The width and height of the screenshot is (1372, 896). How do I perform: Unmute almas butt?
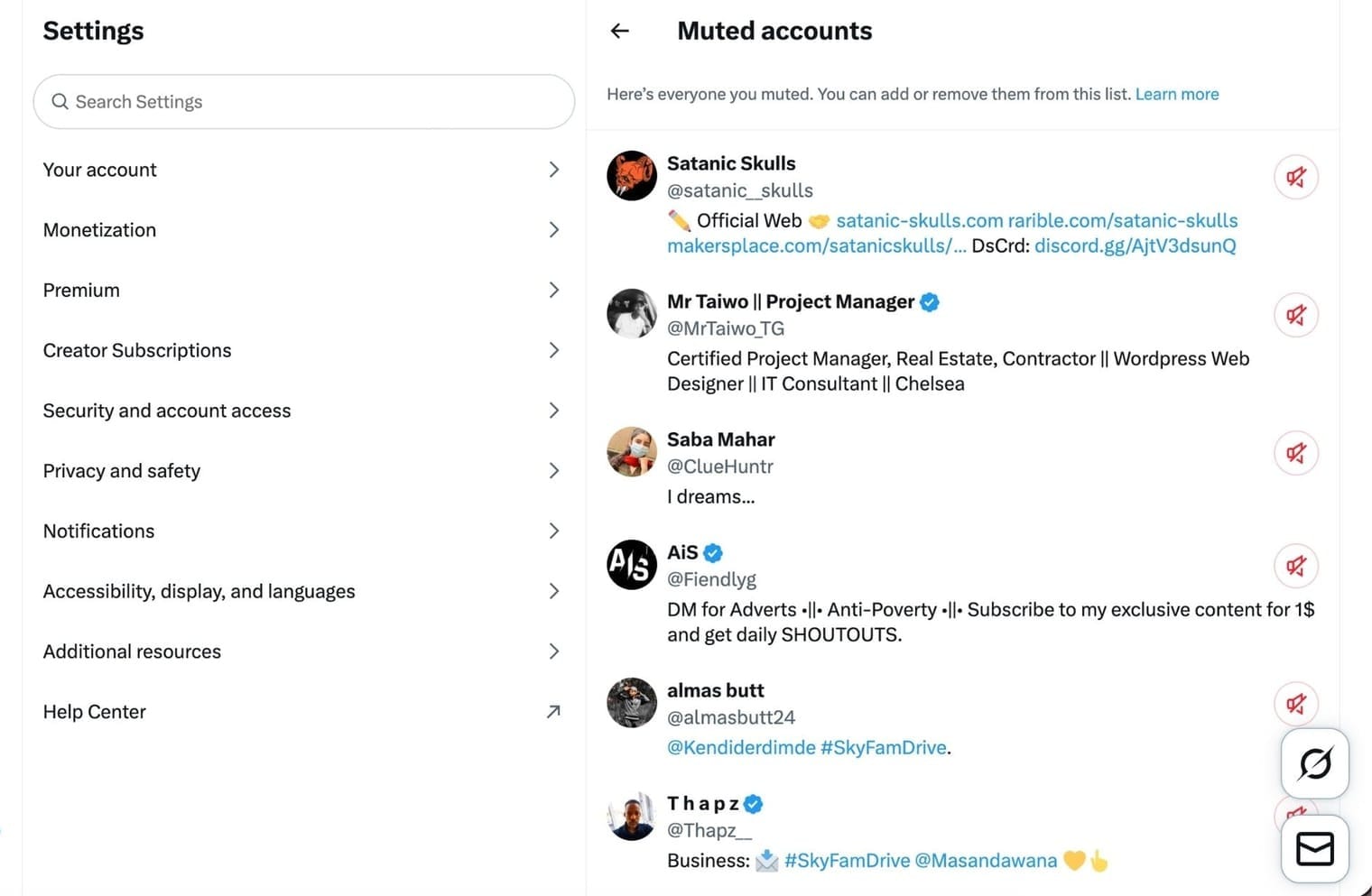[x=1296, y=704]
